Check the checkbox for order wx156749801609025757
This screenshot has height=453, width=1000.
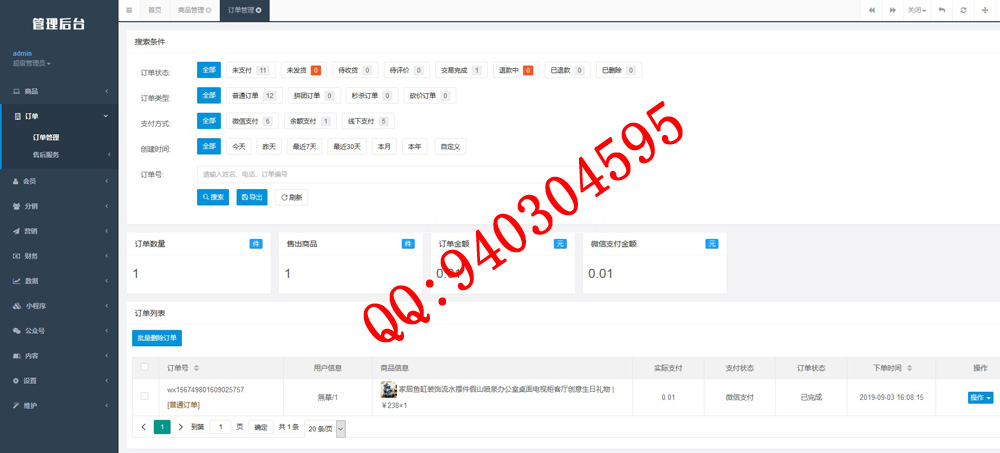pos(145,396)
